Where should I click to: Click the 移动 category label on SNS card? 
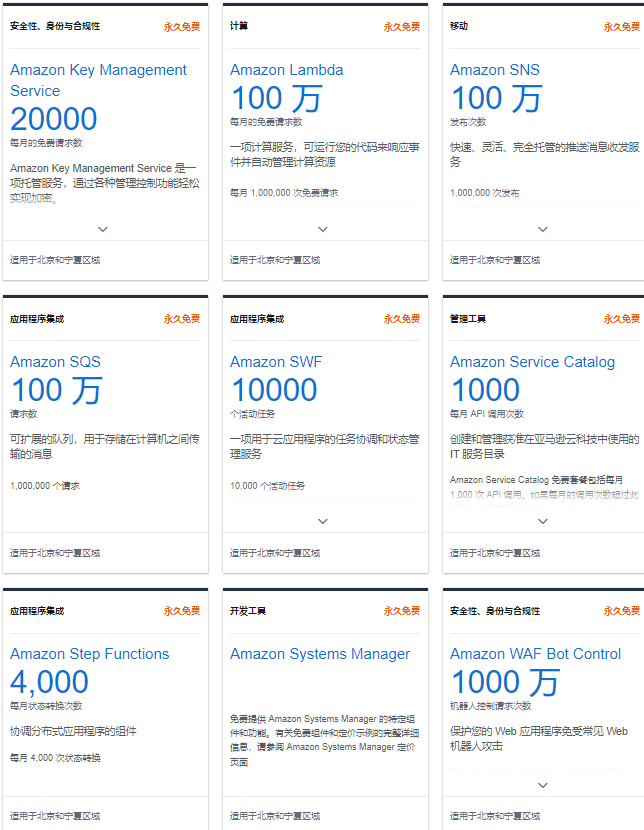pos(459,26)
